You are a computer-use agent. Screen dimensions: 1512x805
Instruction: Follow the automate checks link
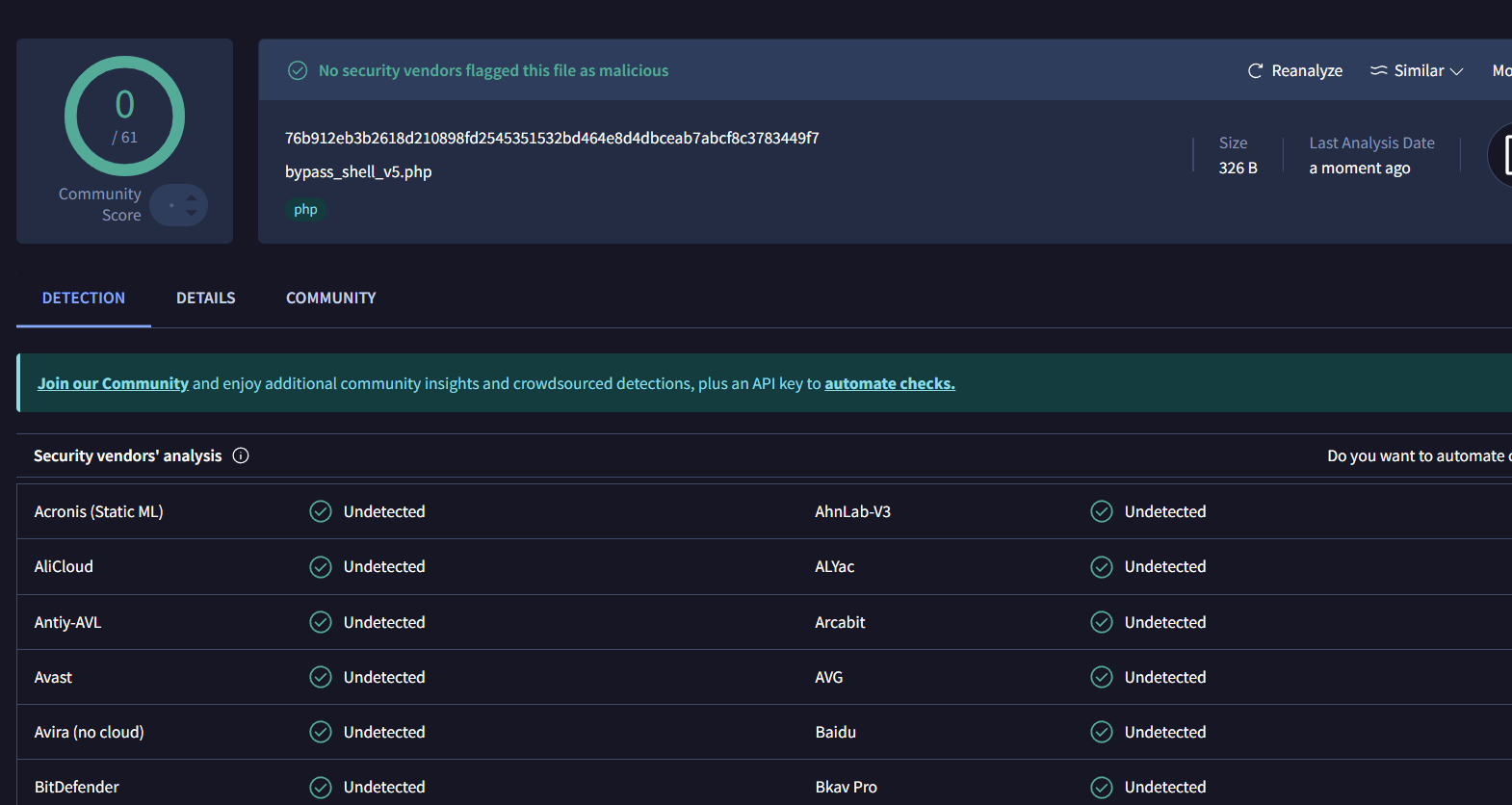(889, 383)
